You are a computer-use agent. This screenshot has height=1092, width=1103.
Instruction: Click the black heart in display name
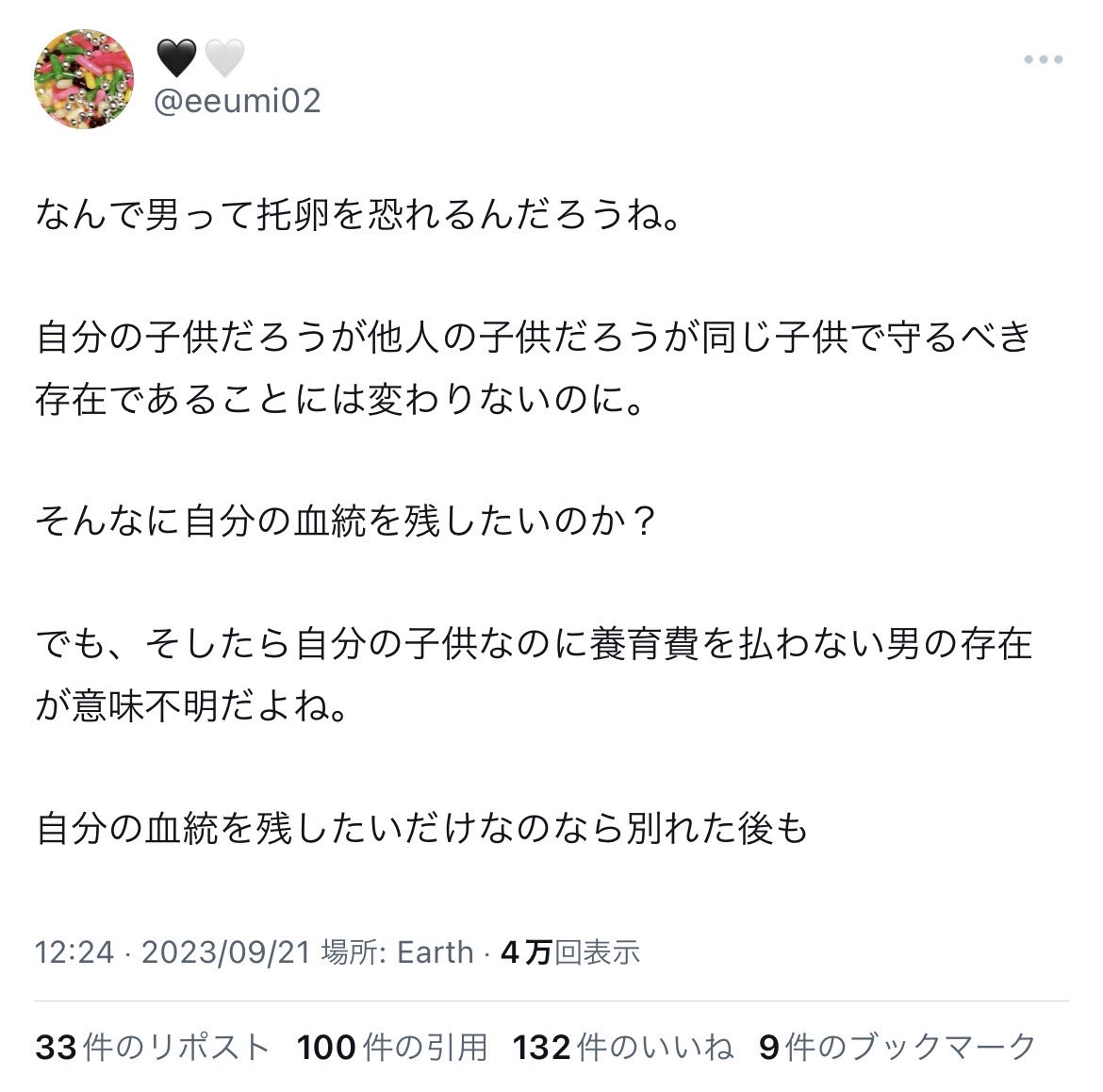[x=176, y=58]
